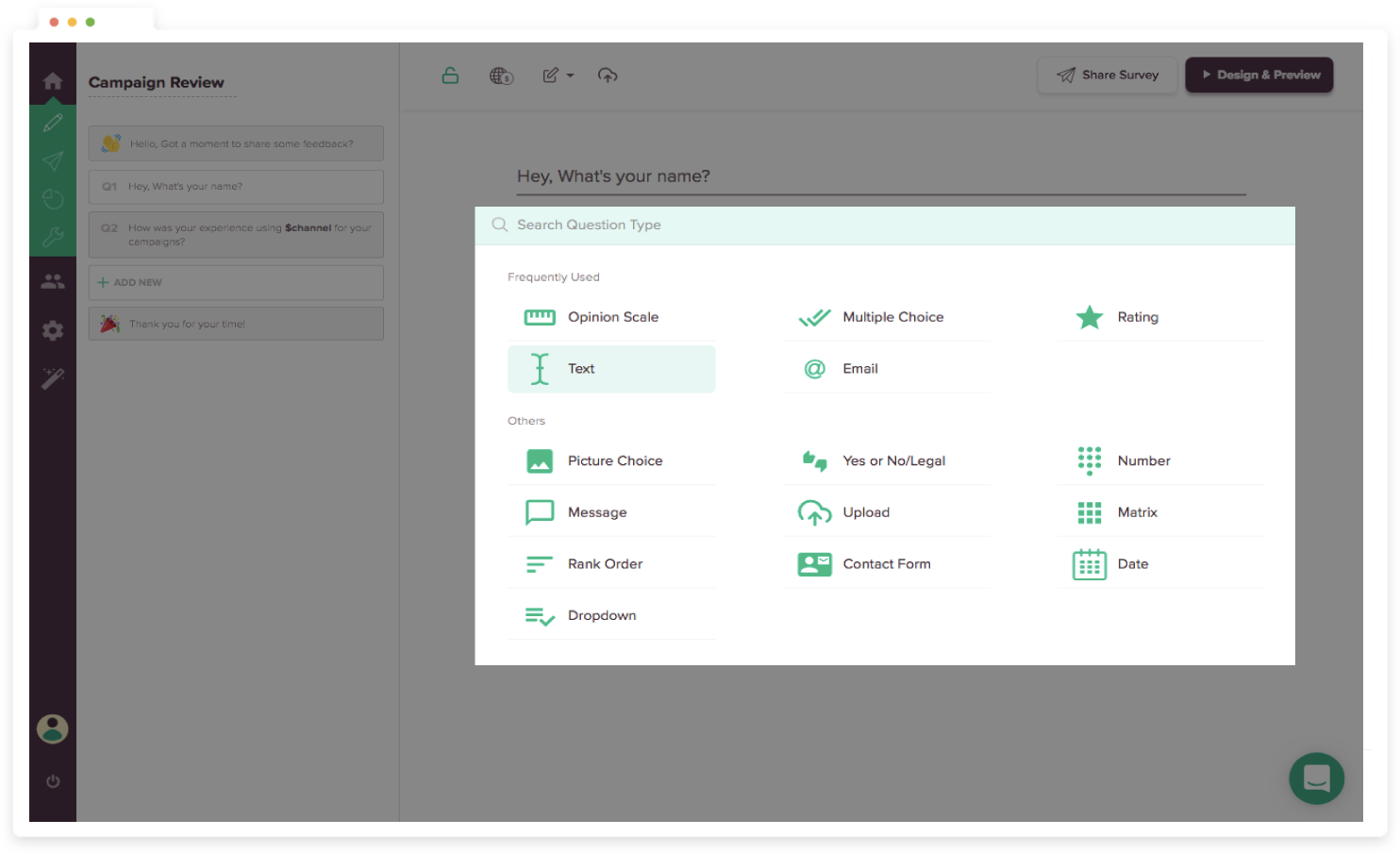Choose the Rating question type
The width and height of the screenshot is (1400, 853).
point(1138,317)
